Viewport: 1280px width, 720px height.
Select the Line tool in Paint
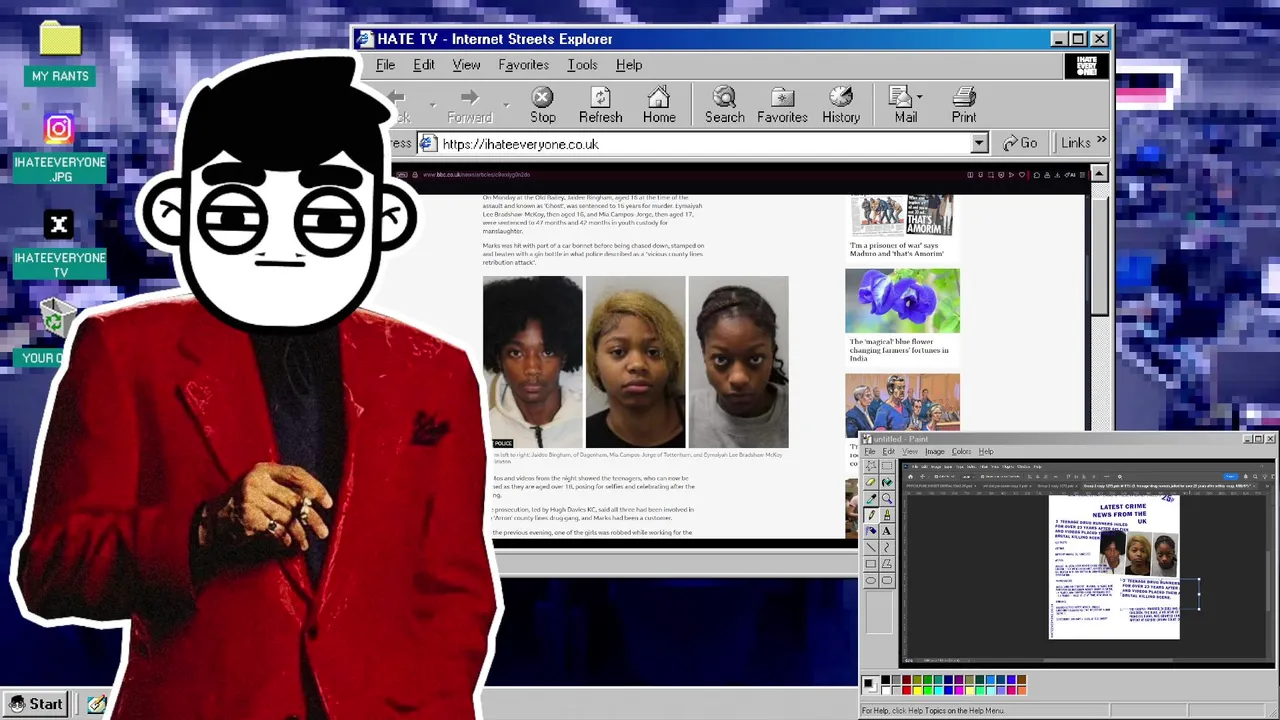click(870, 547)
